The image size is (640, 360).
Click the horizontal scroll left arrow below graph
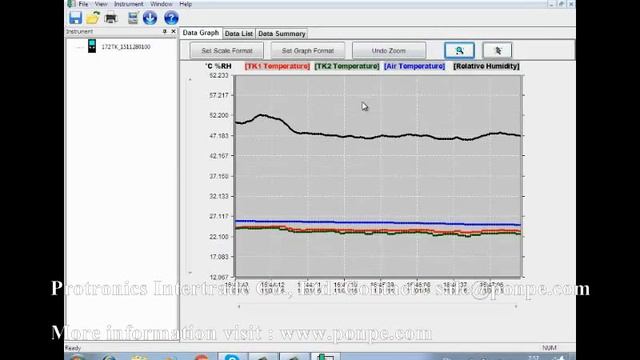[239, 306]
